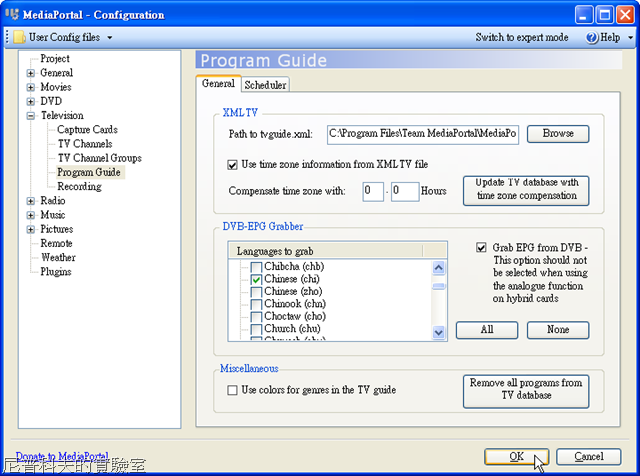Image resolution: width=640 pixels, height=476 pixels.
Task: Click the None languages button
Action: pos(558,330)
